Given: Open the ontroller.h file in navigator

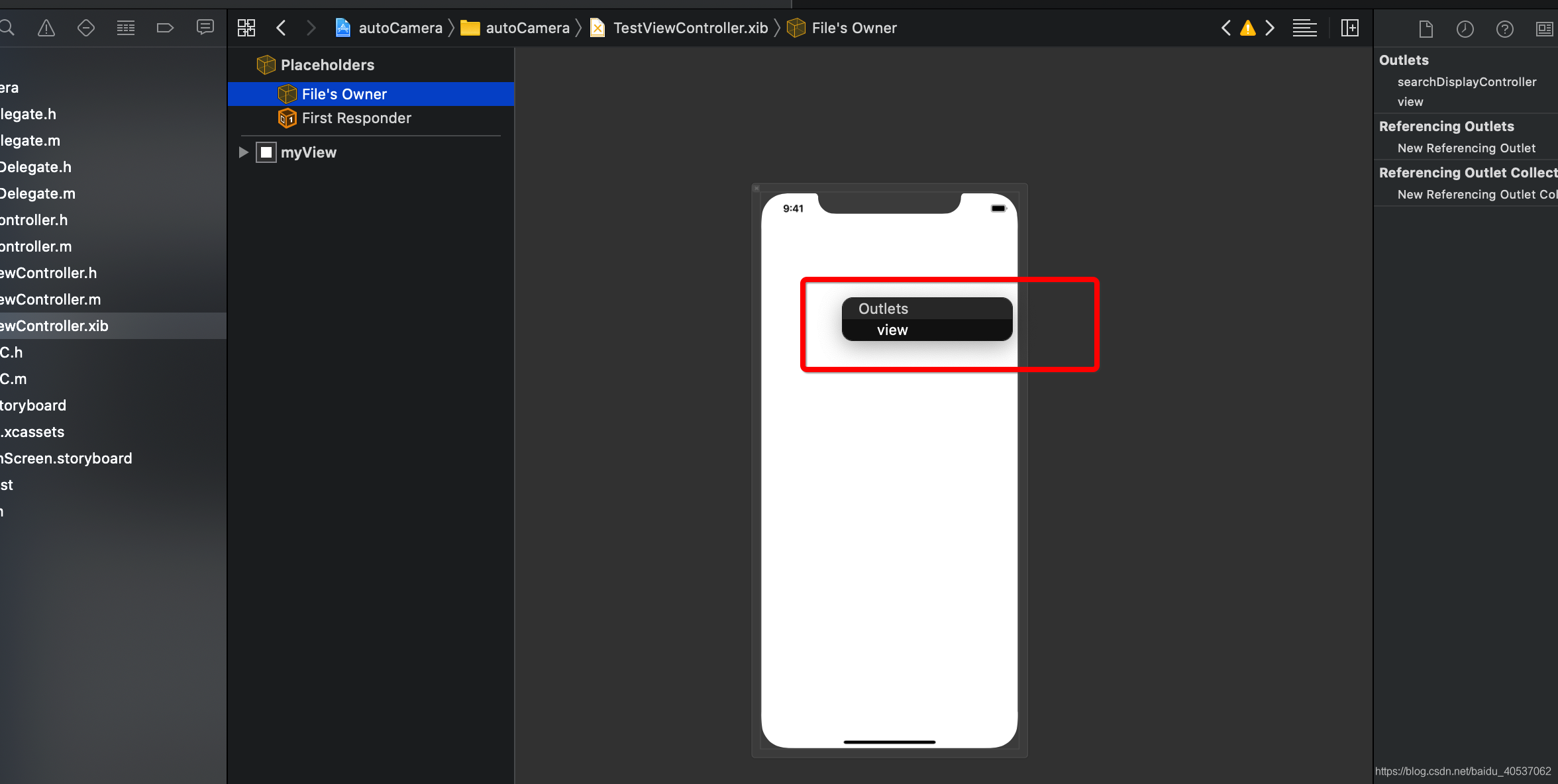Looking at the screenshot, I should click(x=34, y=220).
